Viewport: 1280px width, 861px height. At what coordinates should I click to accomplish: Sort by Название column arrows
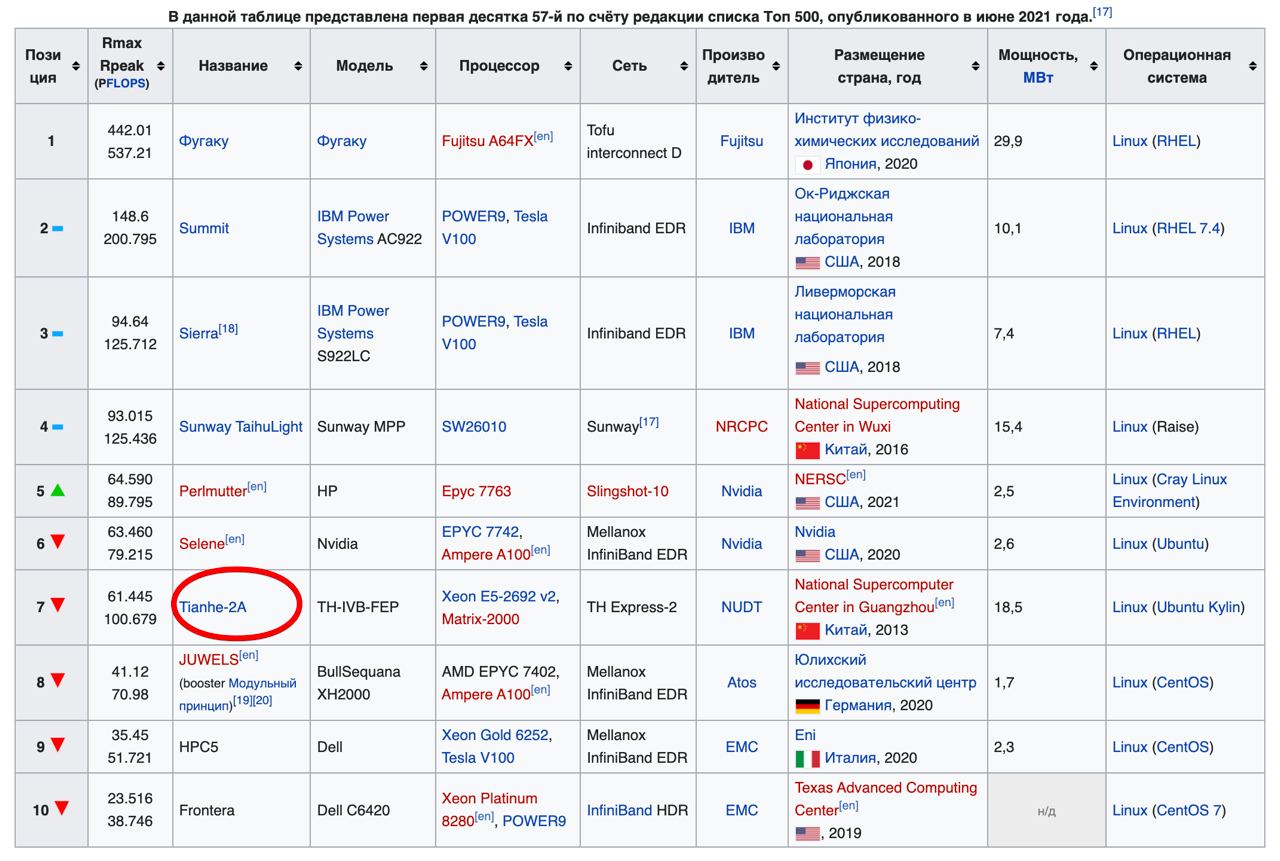pos(298,66)
